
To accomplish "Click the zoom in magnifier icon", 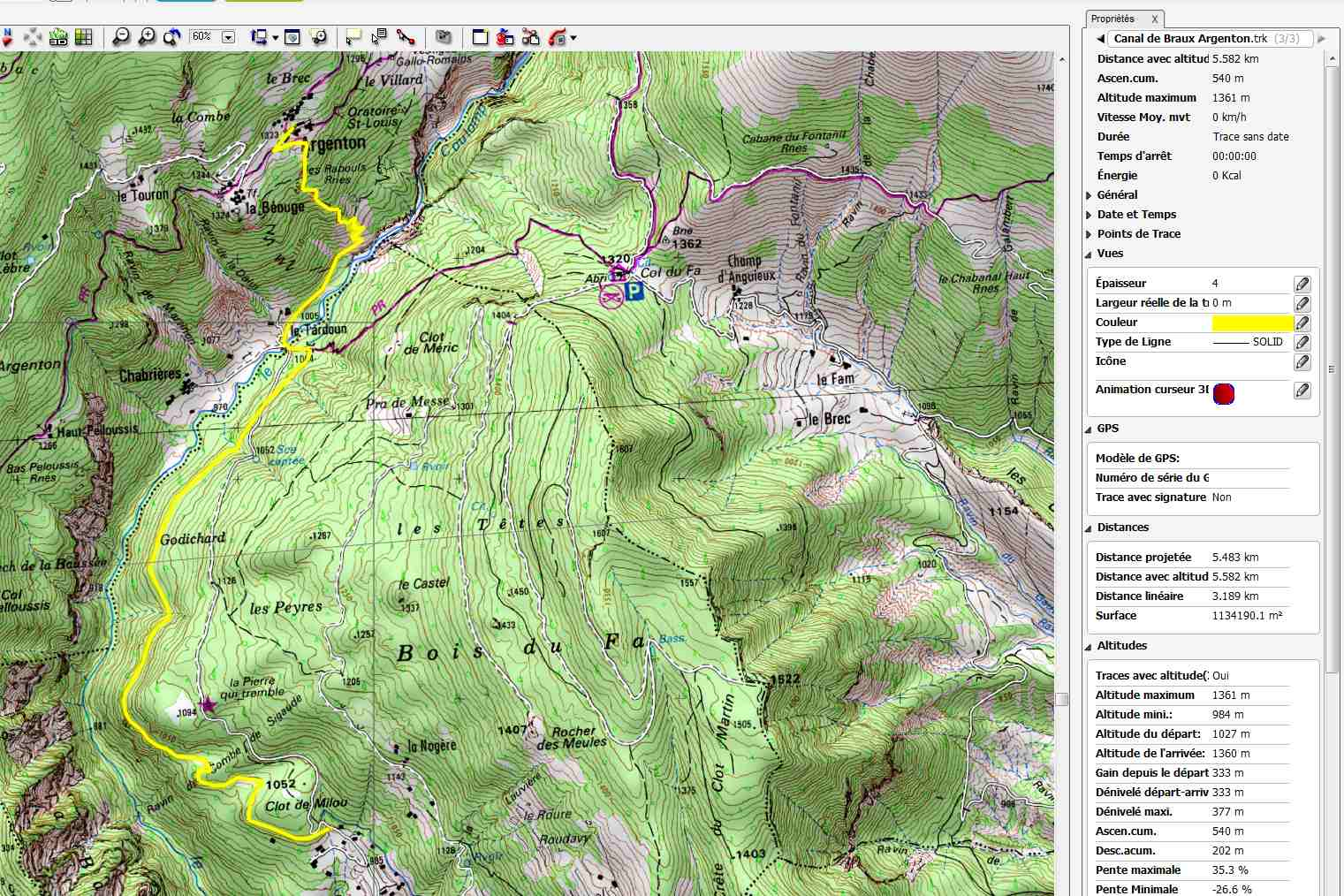I will click(148, 37).
